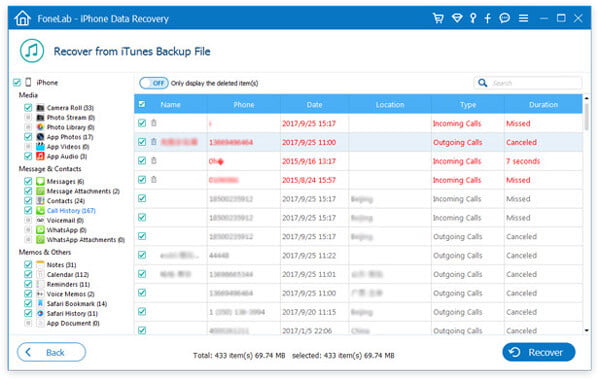Click the diamond icon in title bar
The image size is (600, 381).
point(457,18)
